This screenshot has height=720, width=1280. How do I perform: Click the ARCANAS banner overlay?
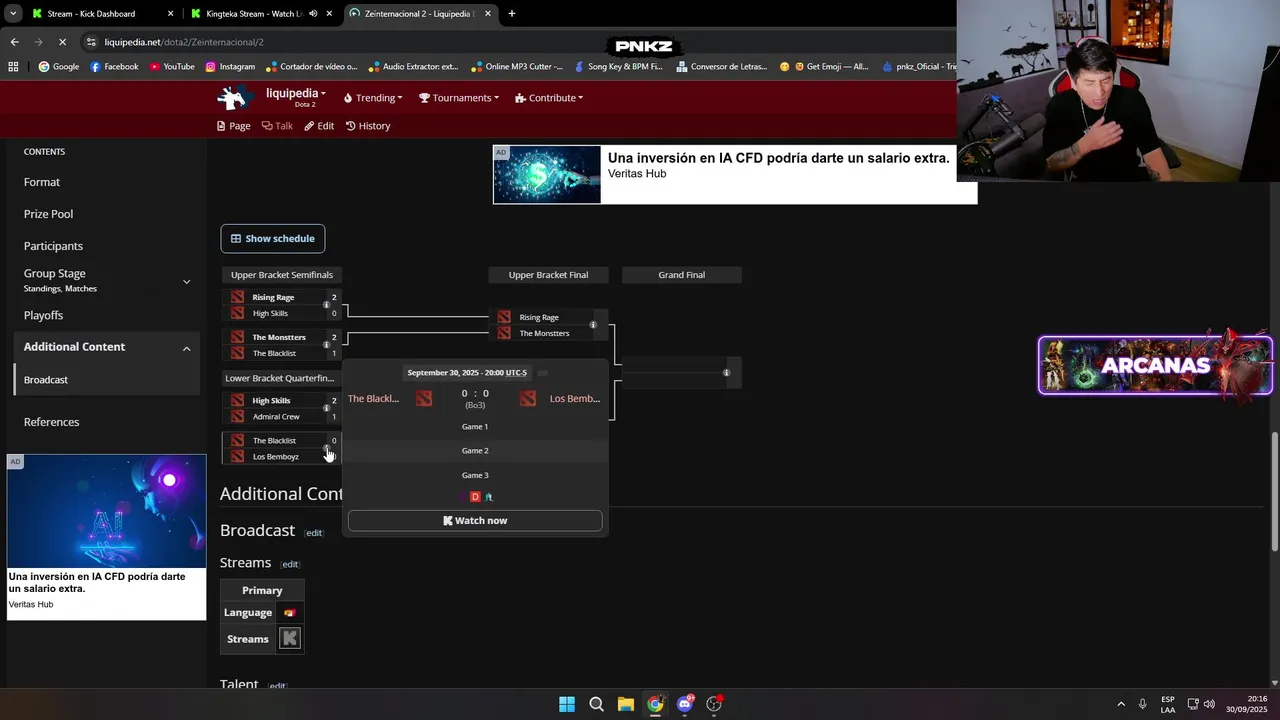click(x=1155, y=365)
